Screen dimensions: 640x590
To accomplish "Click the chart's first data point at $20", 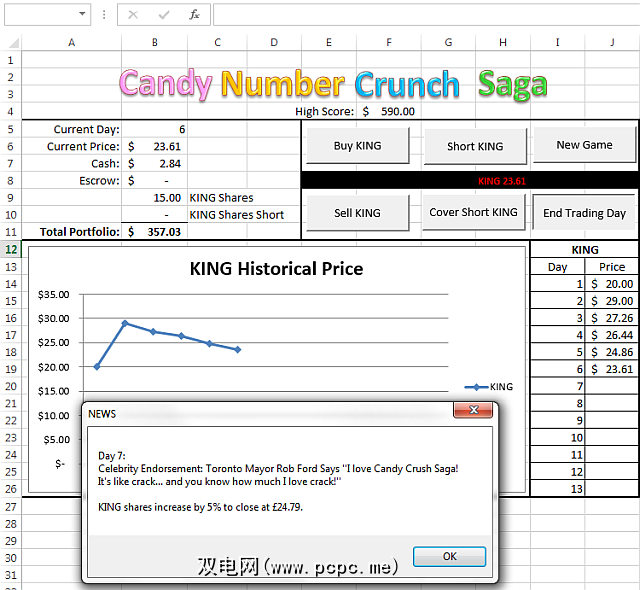I will 97,367.
